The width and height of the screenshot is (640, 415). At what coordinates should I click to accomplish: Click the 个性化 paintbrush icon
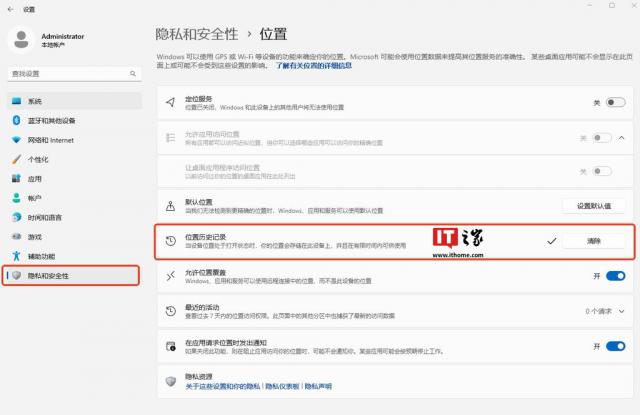[16, 159]
